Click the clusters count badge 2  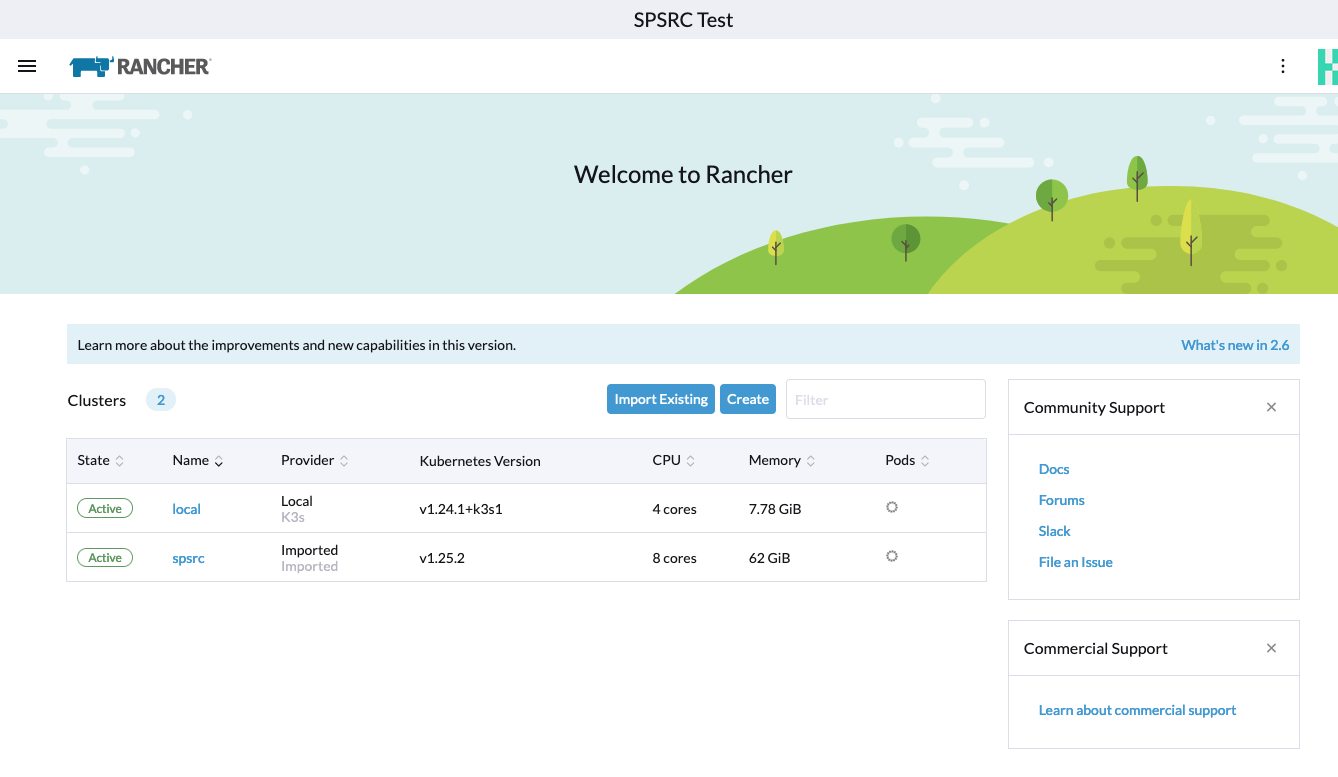(161, 400)
